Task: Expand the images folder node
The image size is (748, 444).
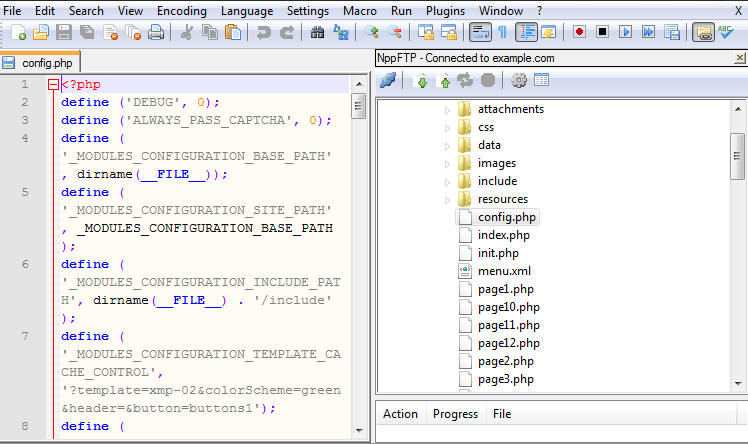Action: tap(448, 163)
